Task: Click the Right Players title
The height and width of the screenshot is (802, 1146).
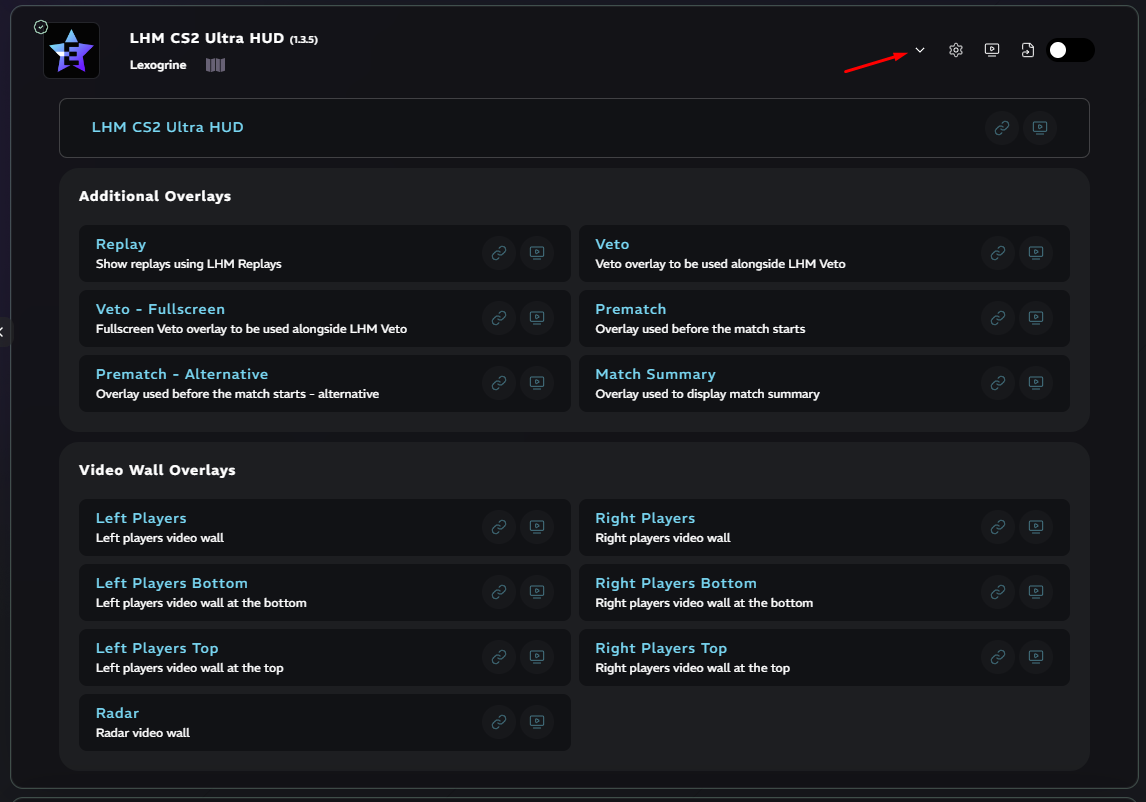Action: (x=645, y=518)
